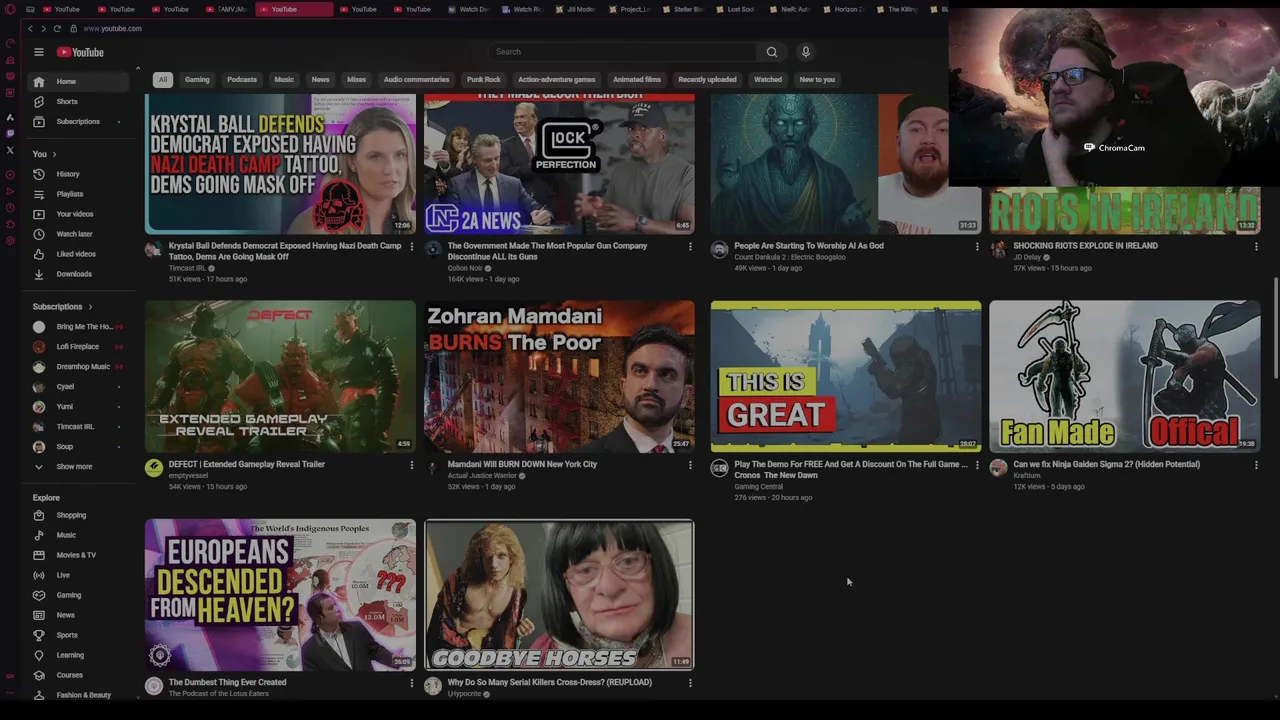
Task: Expand the Subscriptions section chevron
Action: point(90,307)
